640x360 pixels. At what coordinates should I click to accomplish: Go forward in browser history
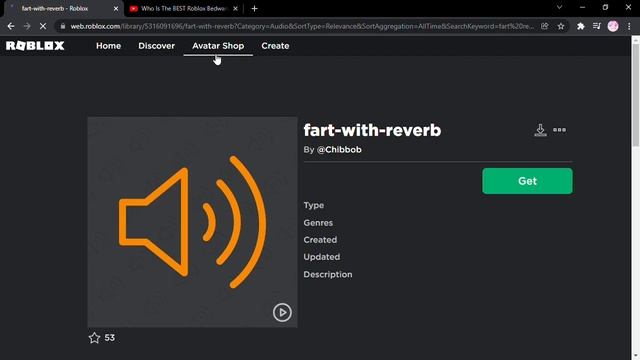point(27,26)
